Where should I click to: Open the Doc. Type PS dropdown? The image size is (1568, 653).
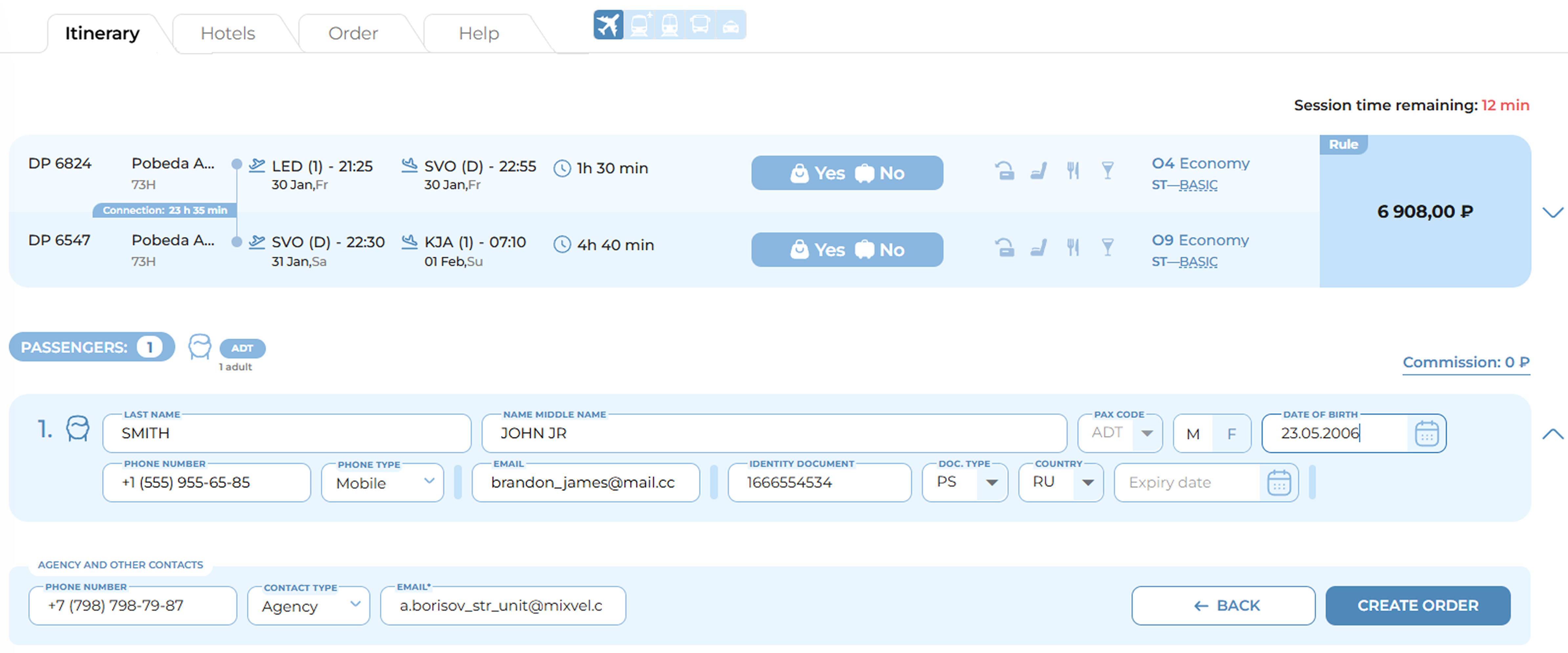(x=965, y=482)
